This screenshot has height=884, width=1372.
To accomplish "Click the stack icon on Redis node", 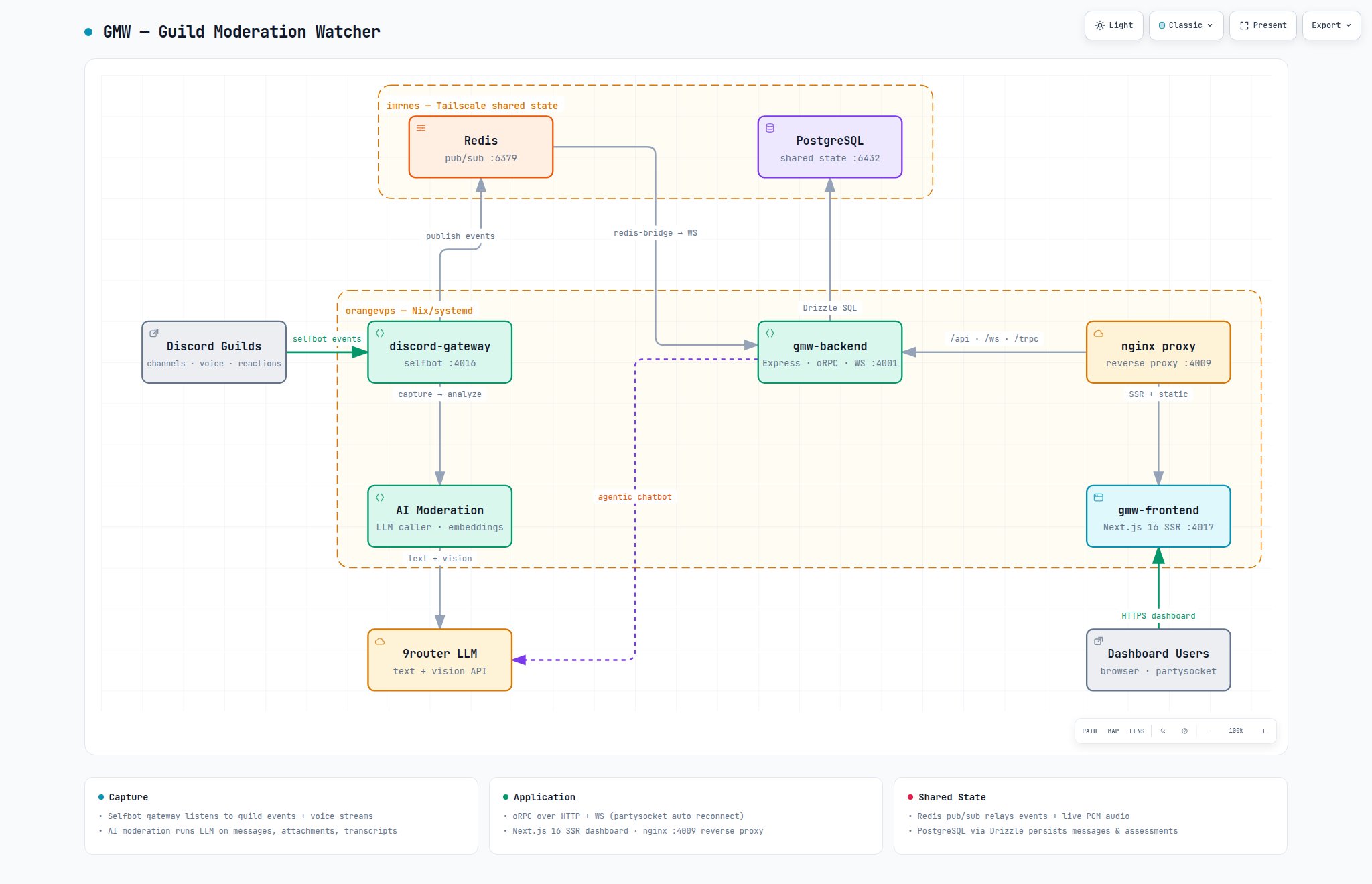I will click(x=421, y=128).
